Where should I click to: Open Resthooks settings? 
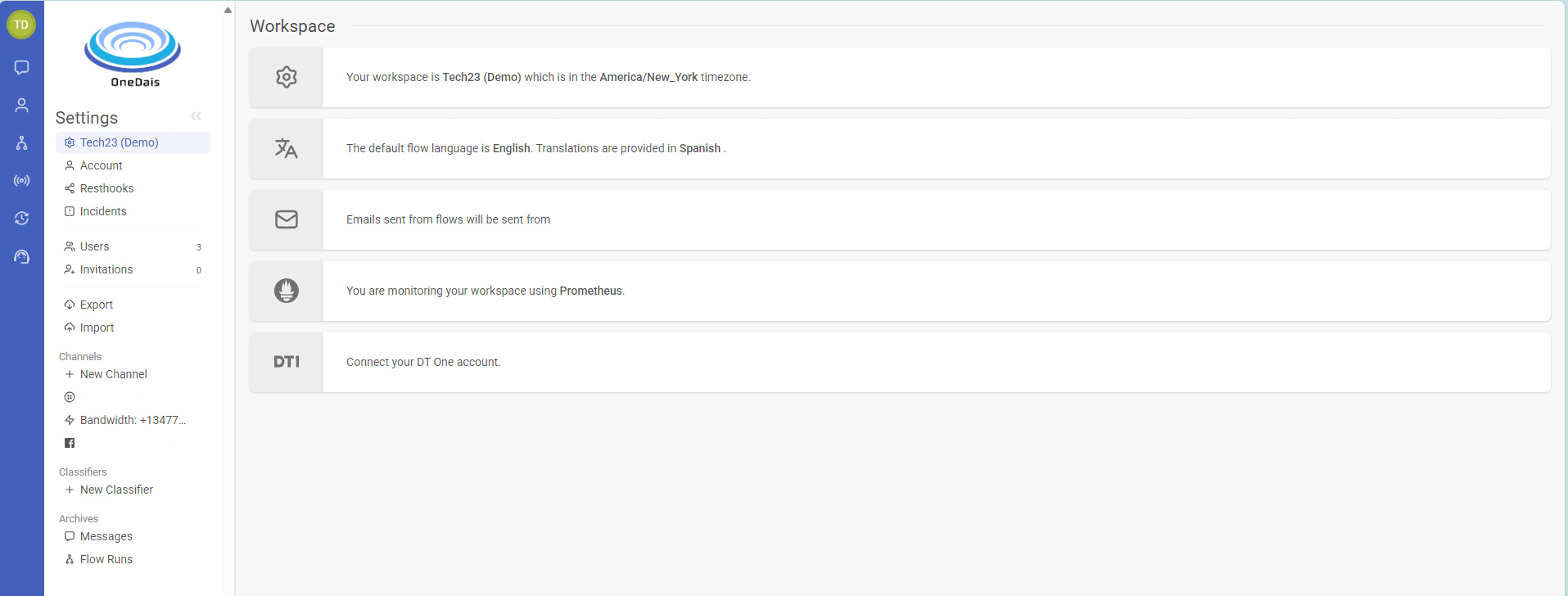106,188
